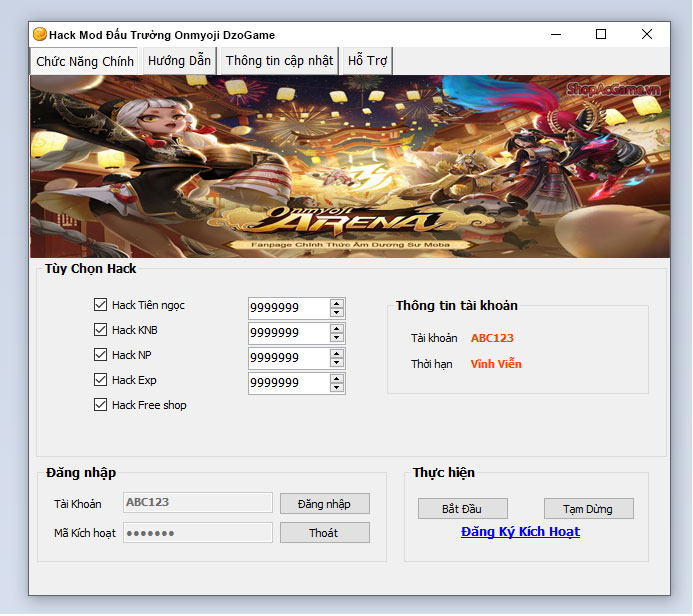Click the Mã Kích hoạt password field
Viewport: 693px width, 616px height.
(x=198, y=532)
